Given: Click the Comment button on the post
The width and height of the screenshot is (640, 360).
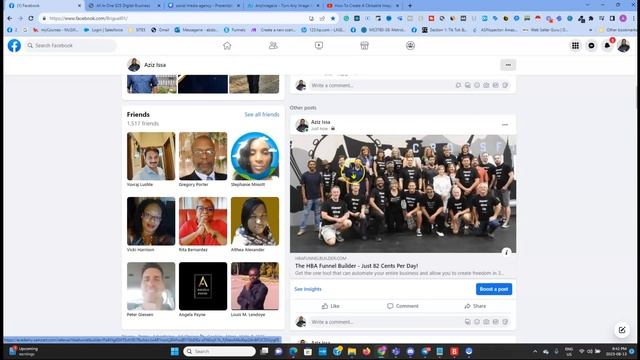Looking at the screenshot, I should click(x=403, y=306).
